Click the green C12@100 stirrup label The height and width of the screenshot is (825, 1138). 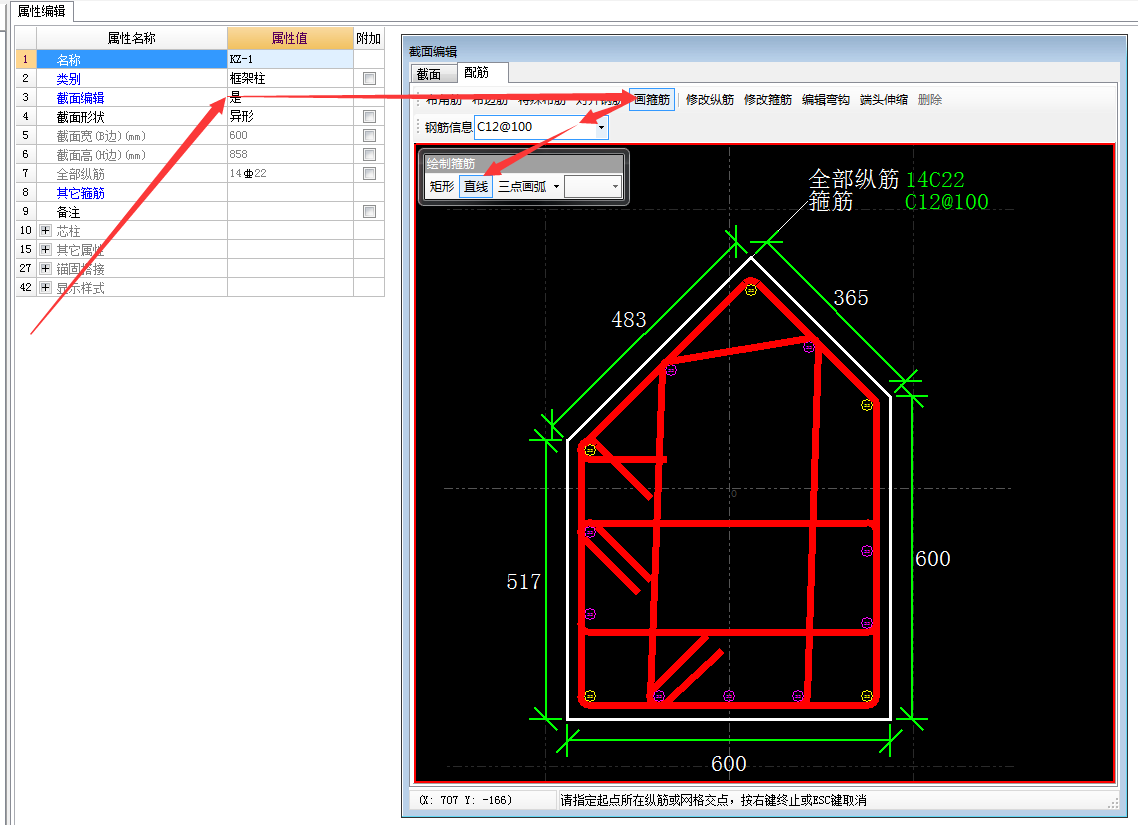(946, 202)
